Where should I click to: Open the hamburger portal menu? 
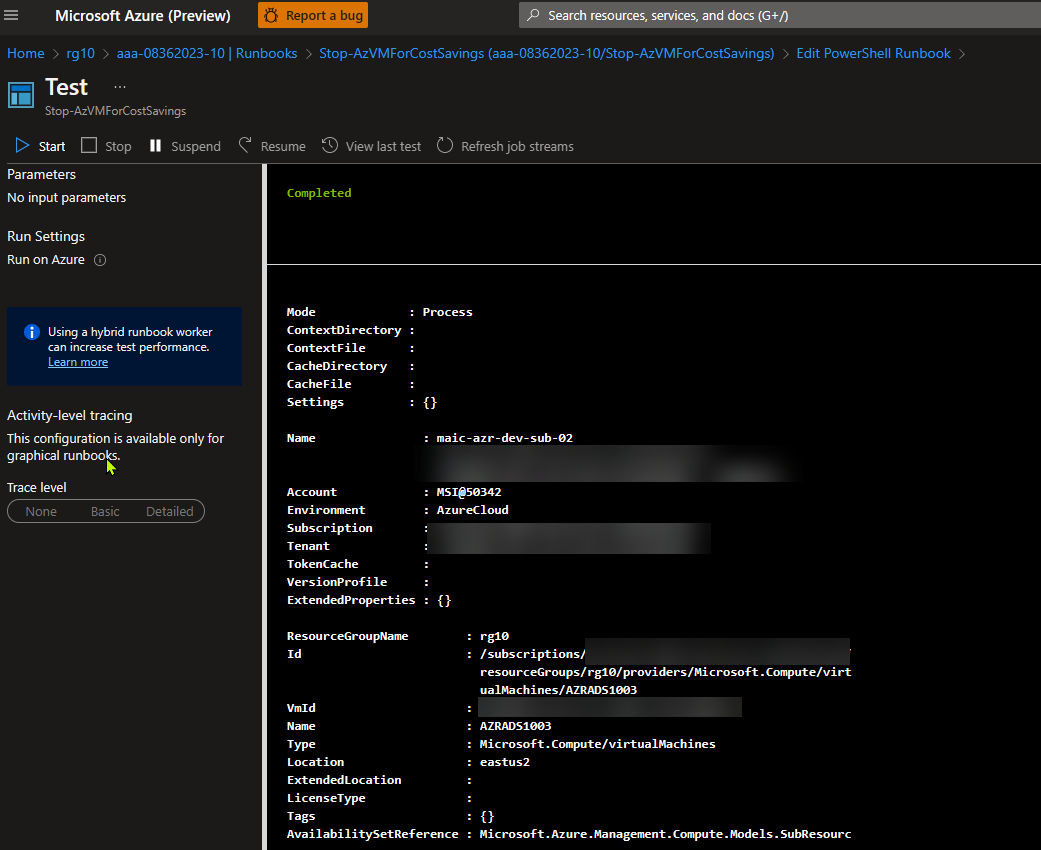[11, 15]
